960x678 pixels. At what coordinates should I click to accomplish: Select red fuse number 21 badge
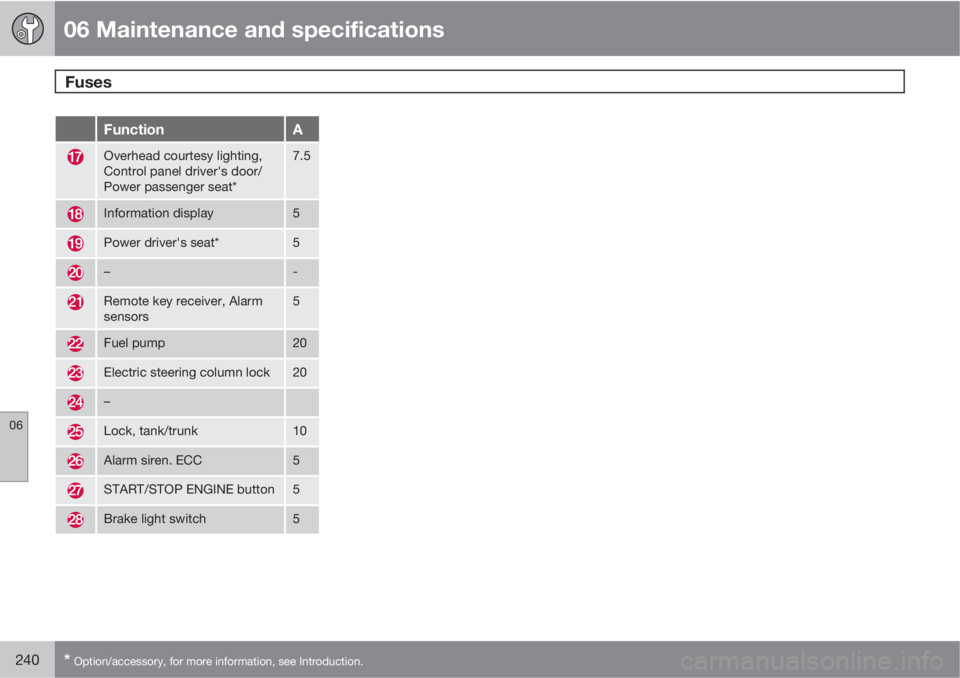tap(75, 301)
